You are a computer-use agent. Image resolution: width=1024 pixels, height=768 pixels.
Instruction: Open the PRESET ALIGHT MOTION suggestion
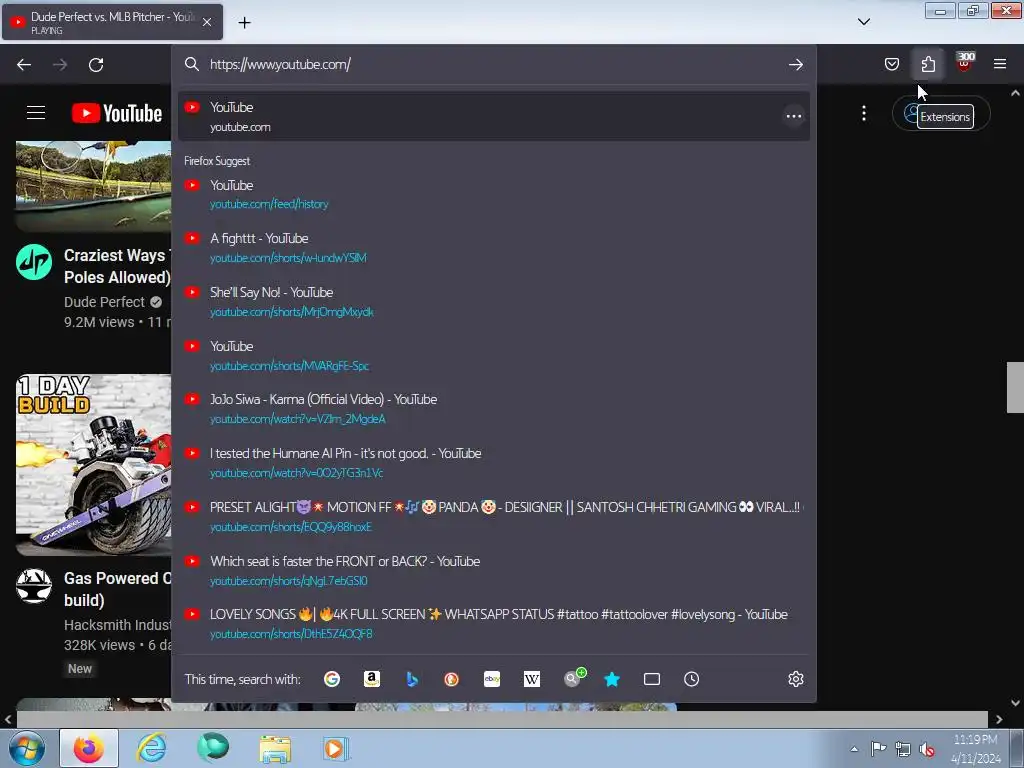(x=494, y=517)
